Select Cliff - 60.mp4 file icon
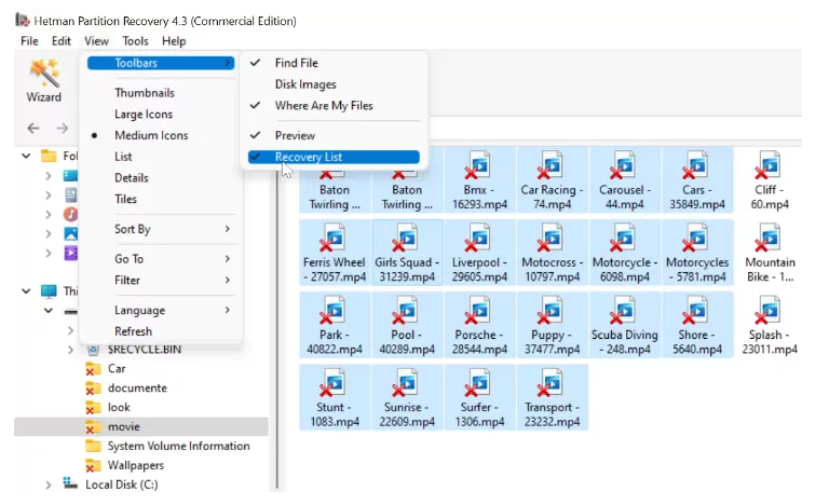The image size is (820, 500). coord(769,180)
